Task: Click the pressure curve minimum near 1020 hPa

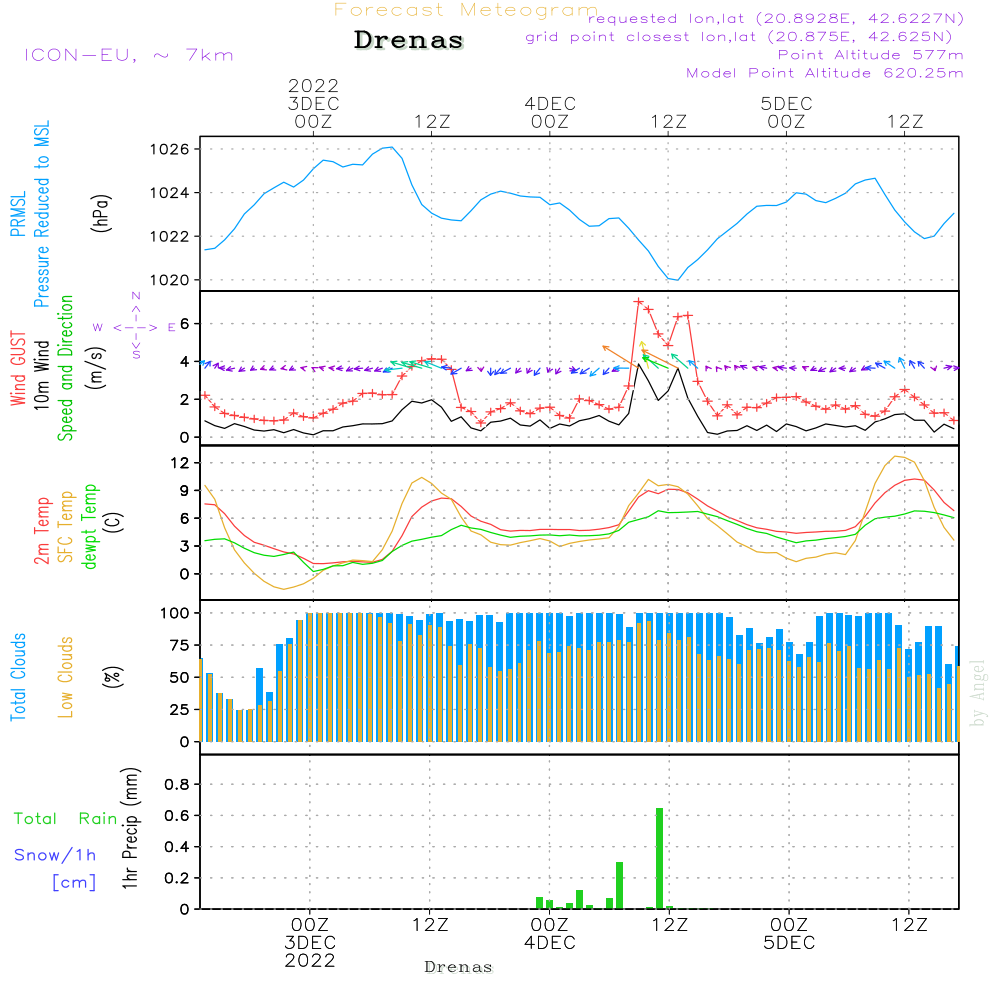Action: click(x=678, y=279)
